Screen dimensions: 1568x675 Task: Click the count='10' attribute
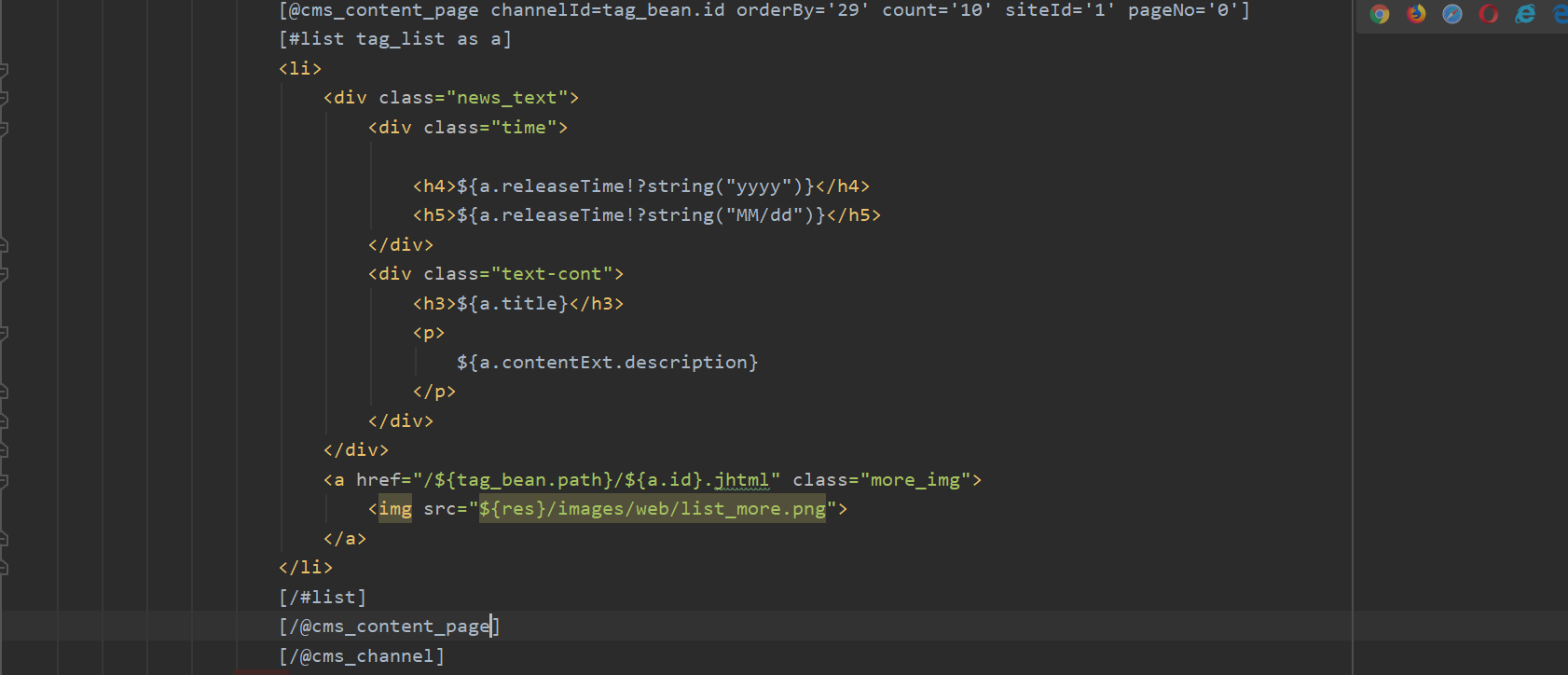point(937,10)
